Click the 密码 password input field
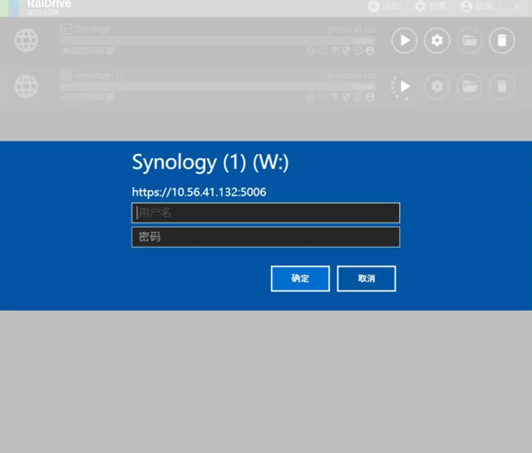 (266, 237)
